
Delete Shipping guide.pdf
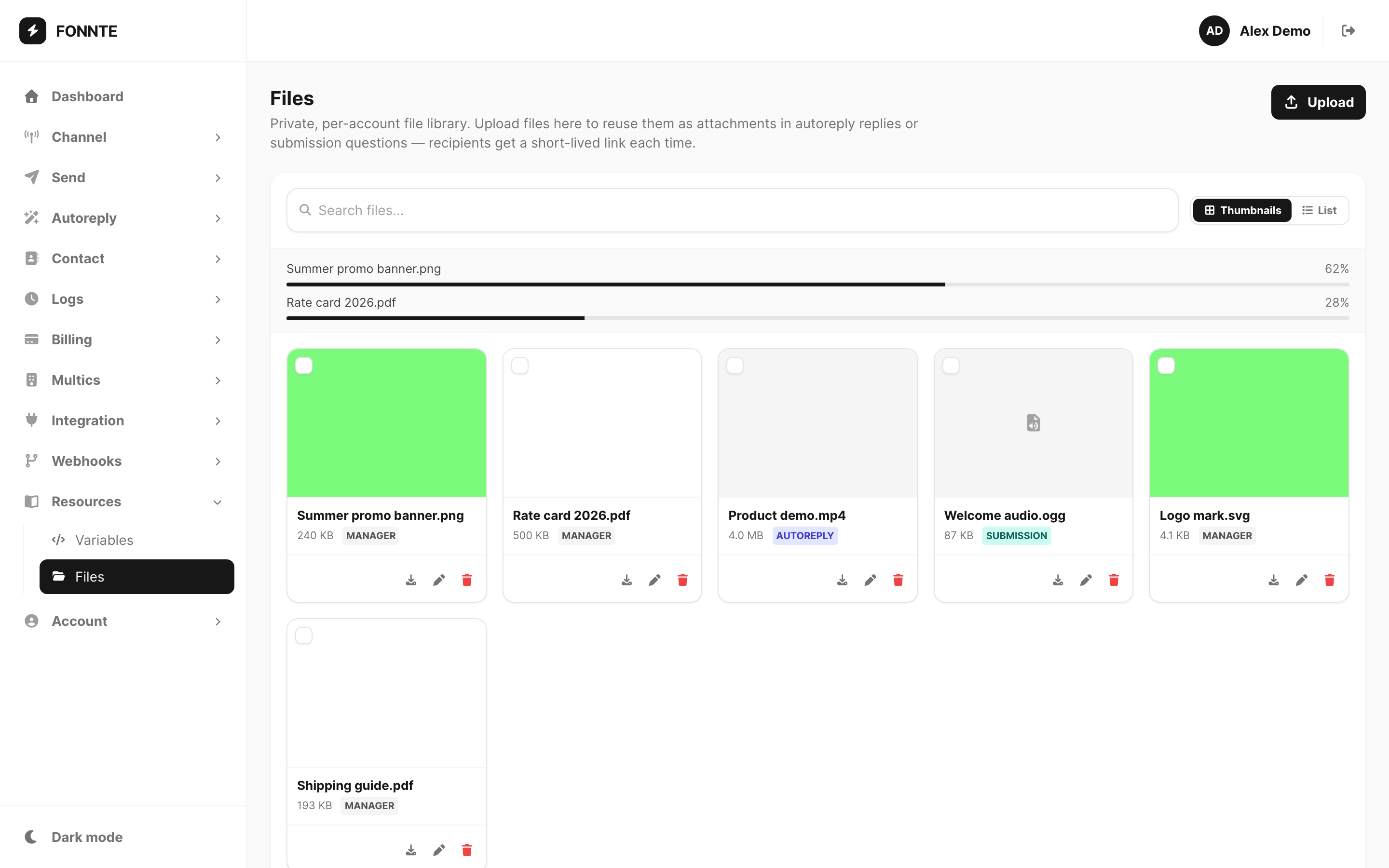click(x=467, y=850)
